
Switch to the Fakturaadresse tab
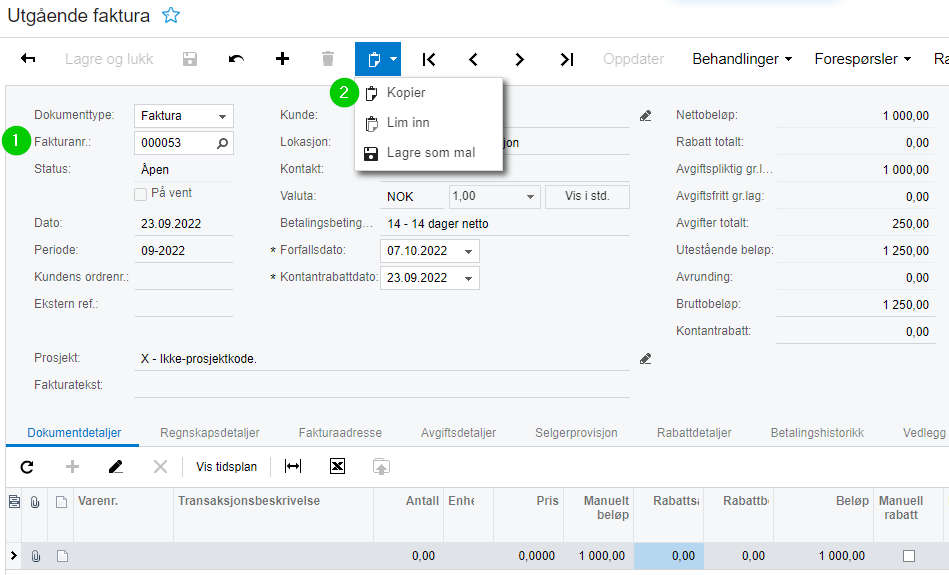tap(340, 433)
